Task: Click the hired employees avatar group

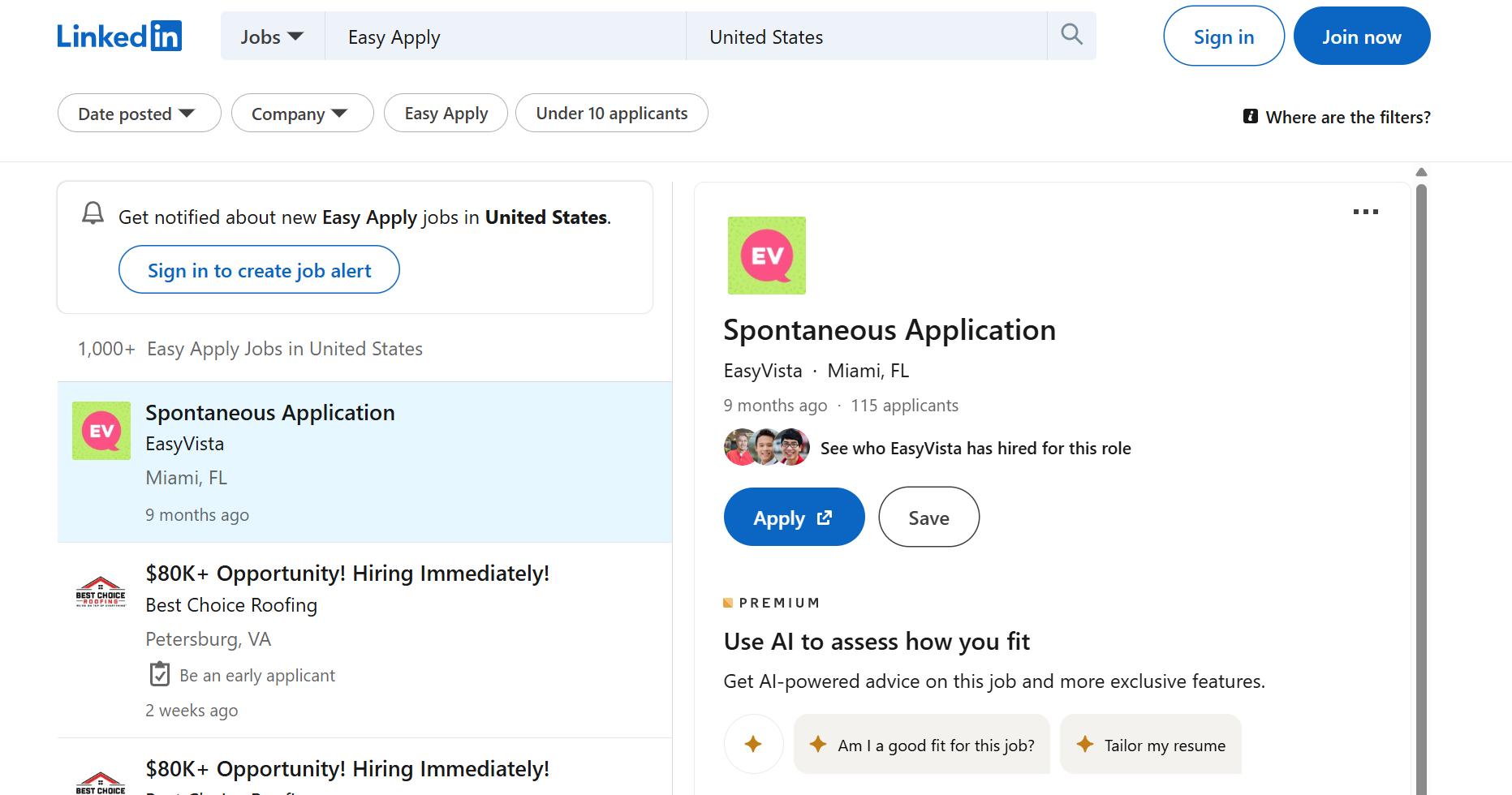Action: point(766,448)
